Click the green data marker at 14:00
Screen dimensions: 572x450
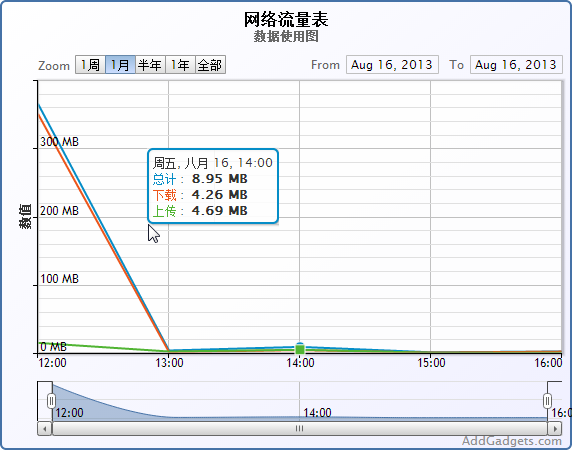tap(300, 349)
